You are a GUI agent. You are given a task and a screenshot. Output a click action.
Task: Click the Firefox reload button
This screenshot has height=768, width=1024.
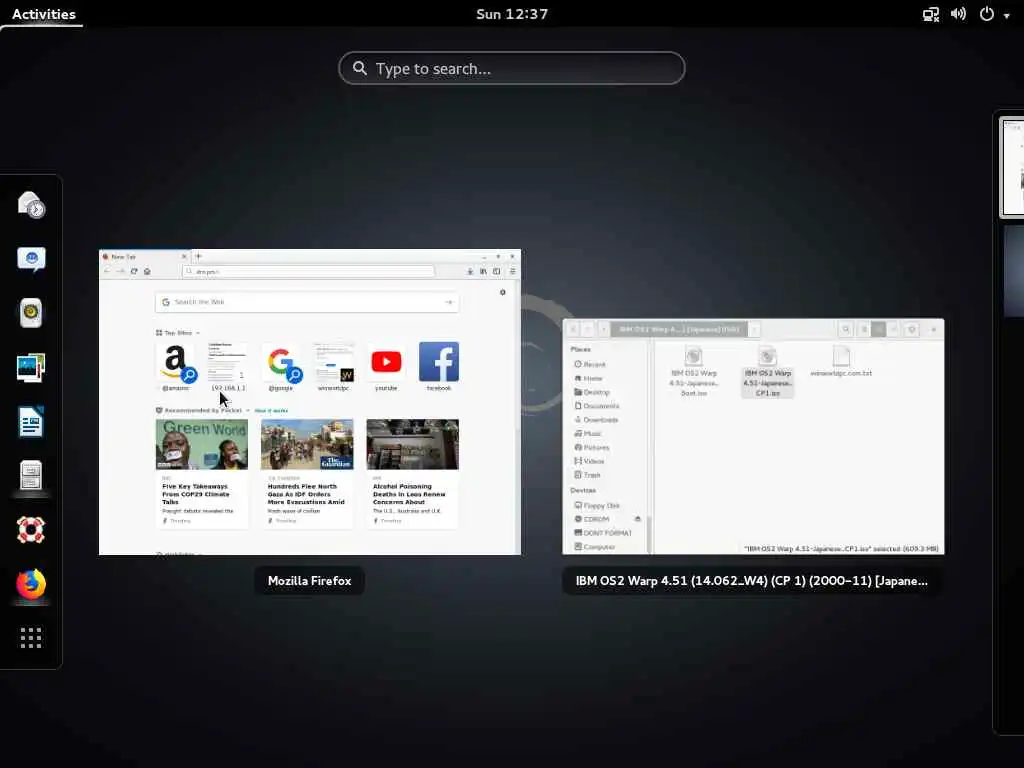[134, 271]
